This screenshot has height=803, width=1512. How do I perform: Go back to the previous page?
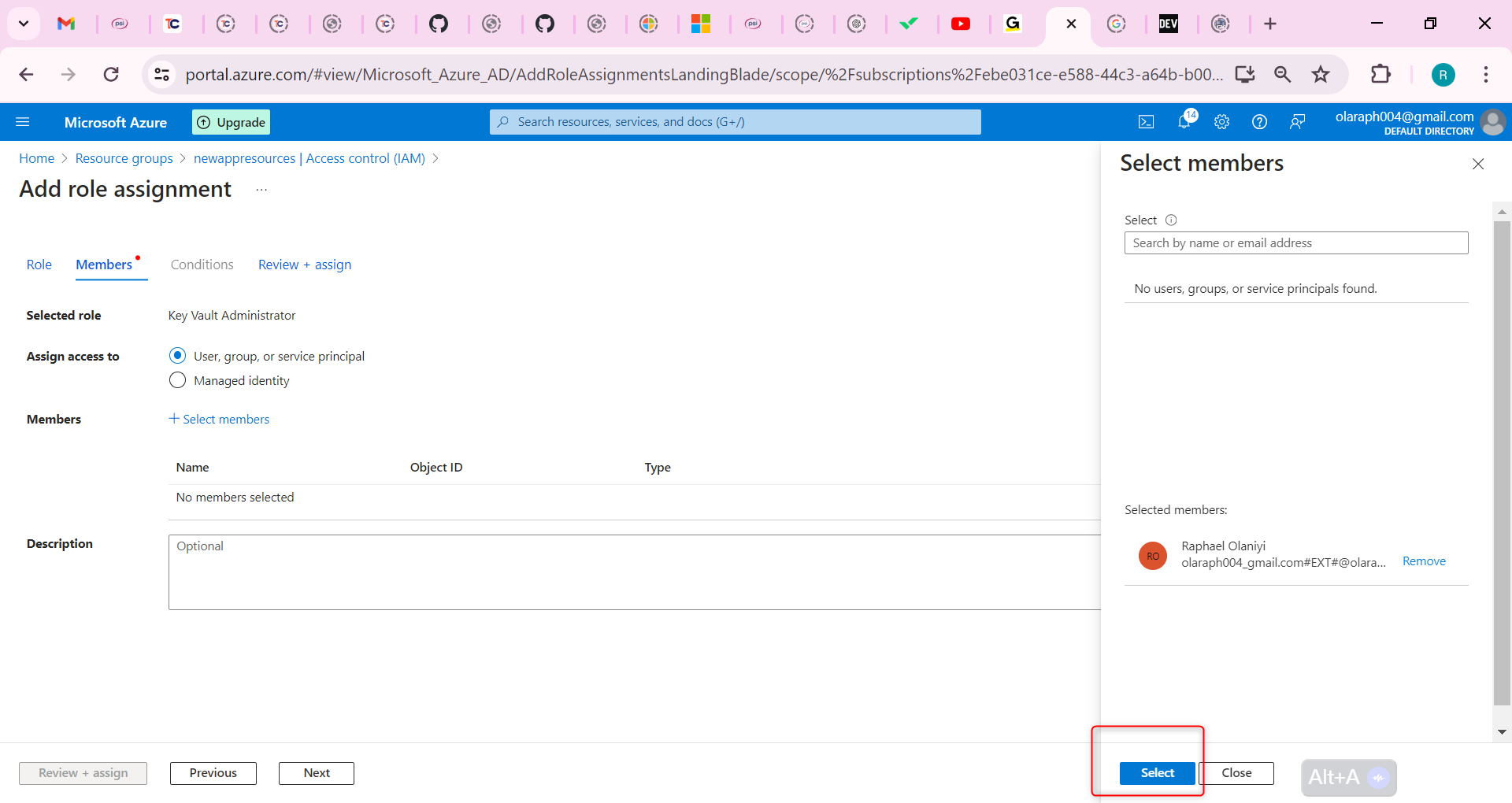[27, 75]
